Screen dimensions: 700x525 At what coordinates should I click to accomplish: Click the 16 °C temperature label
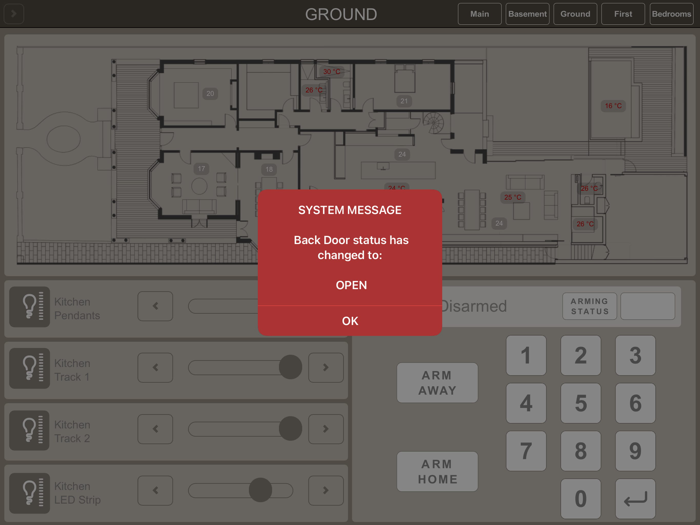[613, 106]
